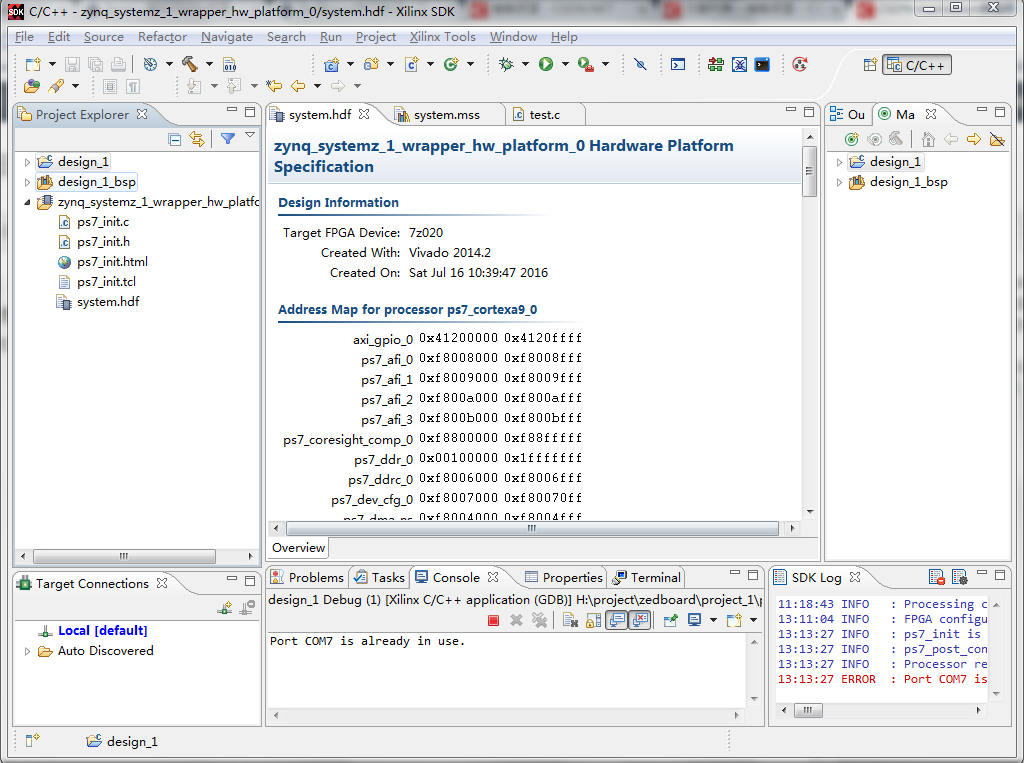Click the black terminal toolbar icon
This screenshot has width=1024, height=763.
[x=761, y=64]
